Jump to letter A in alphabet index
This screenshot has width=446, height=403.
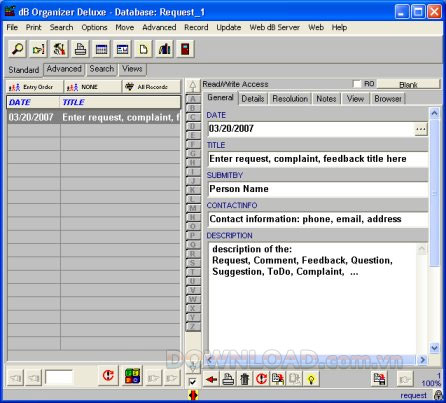click(x=193, y=99)
